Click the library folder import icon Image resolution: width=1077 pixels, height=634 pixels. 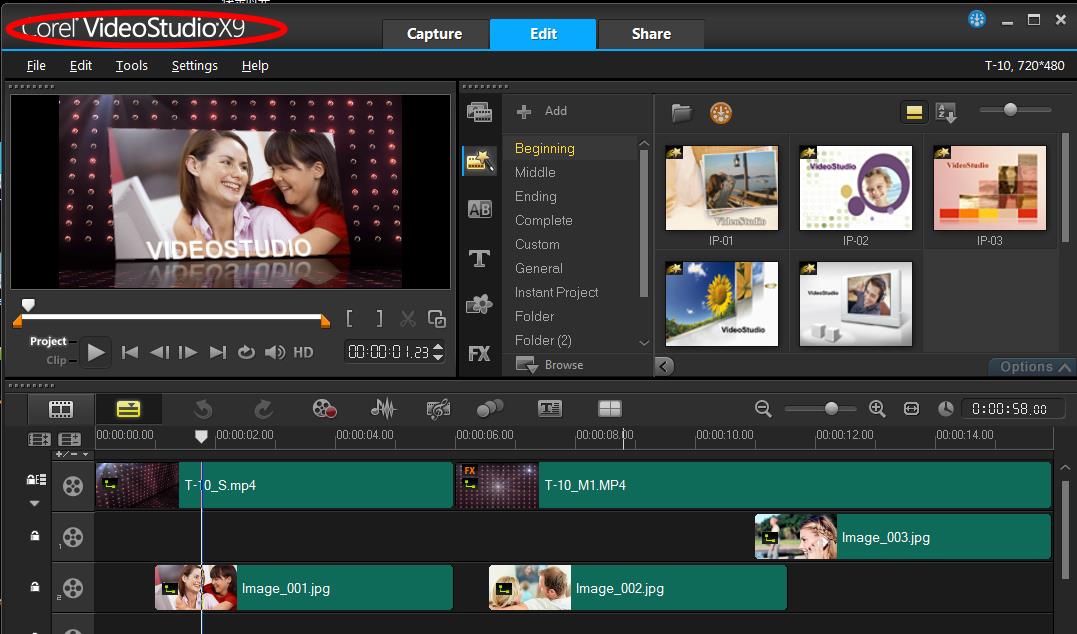coord(681,112)
